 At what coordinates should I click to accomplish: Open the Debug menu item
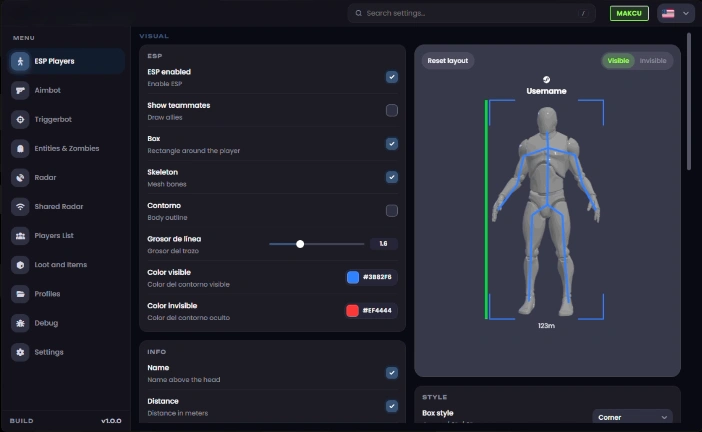(x=66, y=323)
